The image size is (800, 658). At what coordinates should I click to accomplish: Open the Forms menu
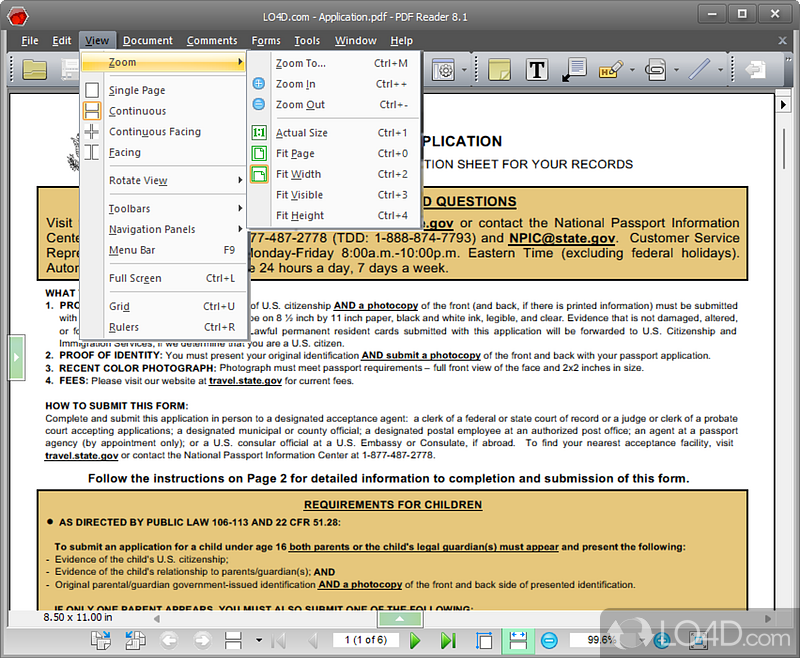(266, 40)
